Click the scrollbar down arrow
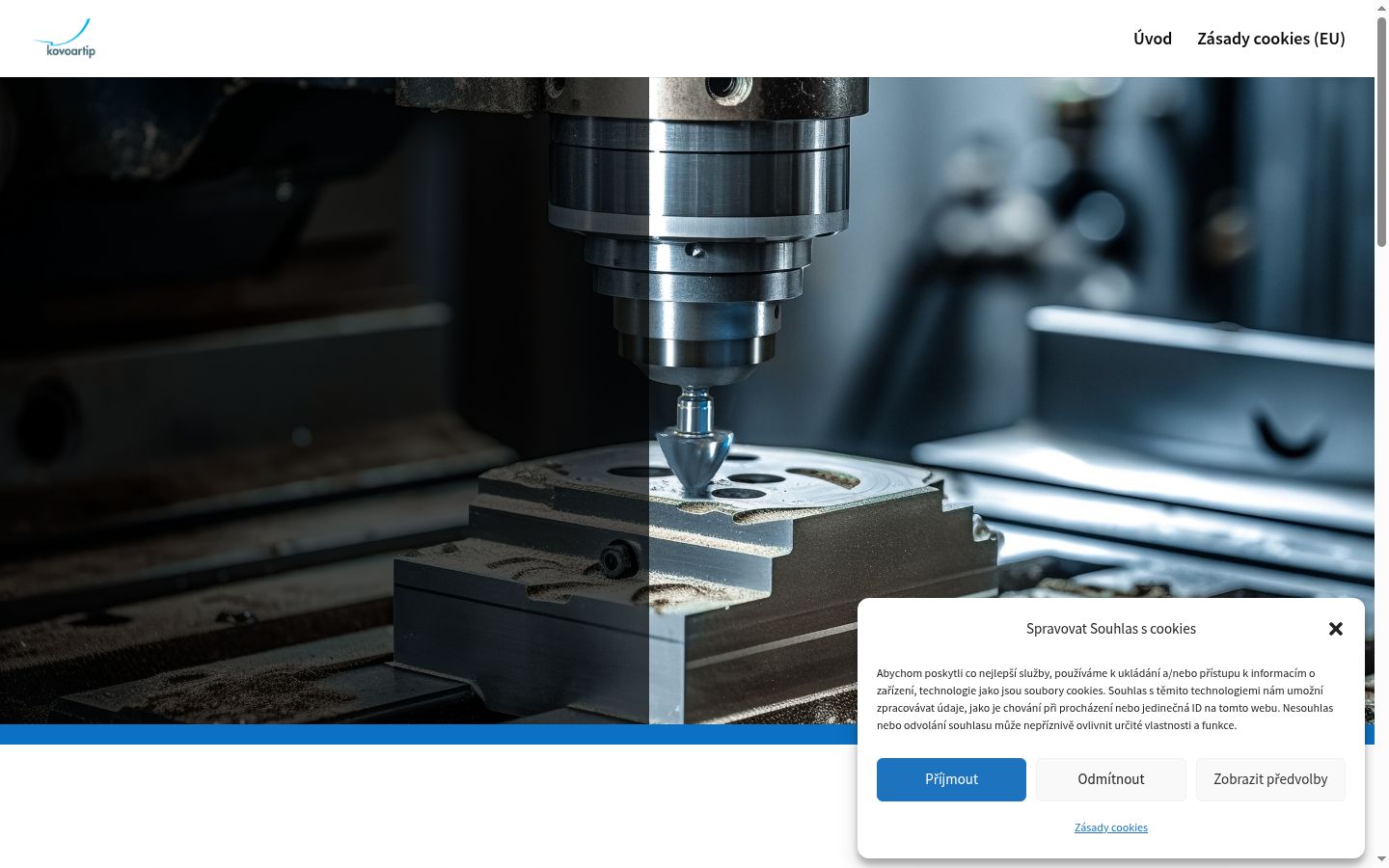1389x868 pixels. (1381, 859)
